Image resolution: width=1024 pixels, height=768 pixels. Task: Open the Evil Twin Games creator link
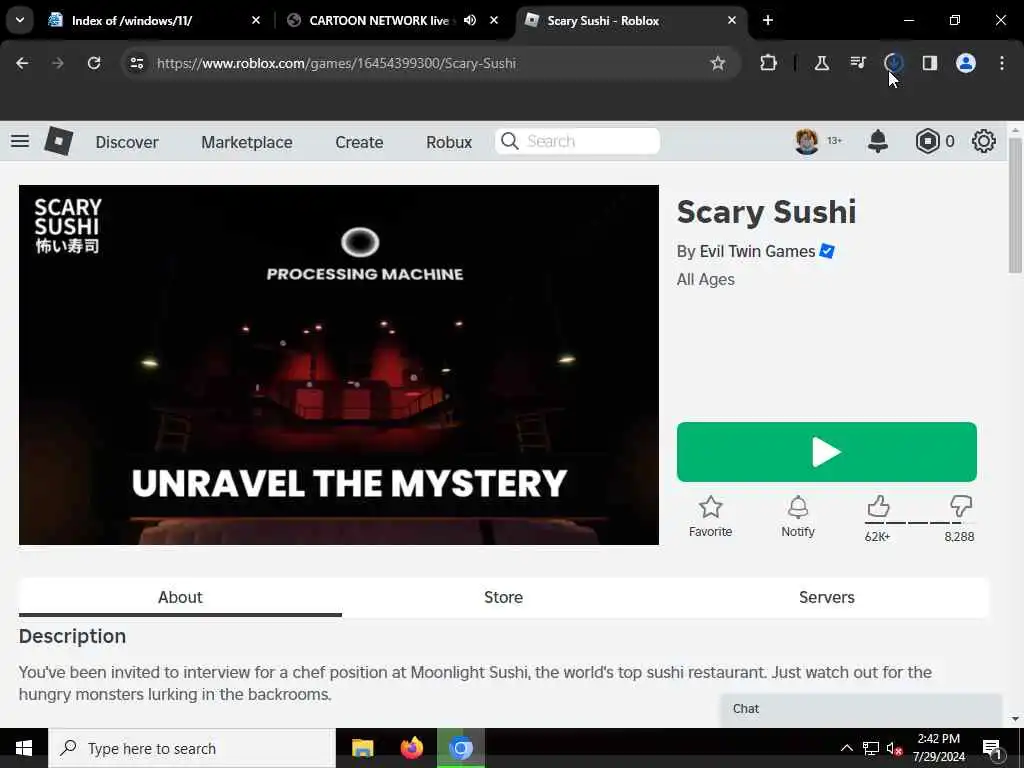[x=757, y=251]
